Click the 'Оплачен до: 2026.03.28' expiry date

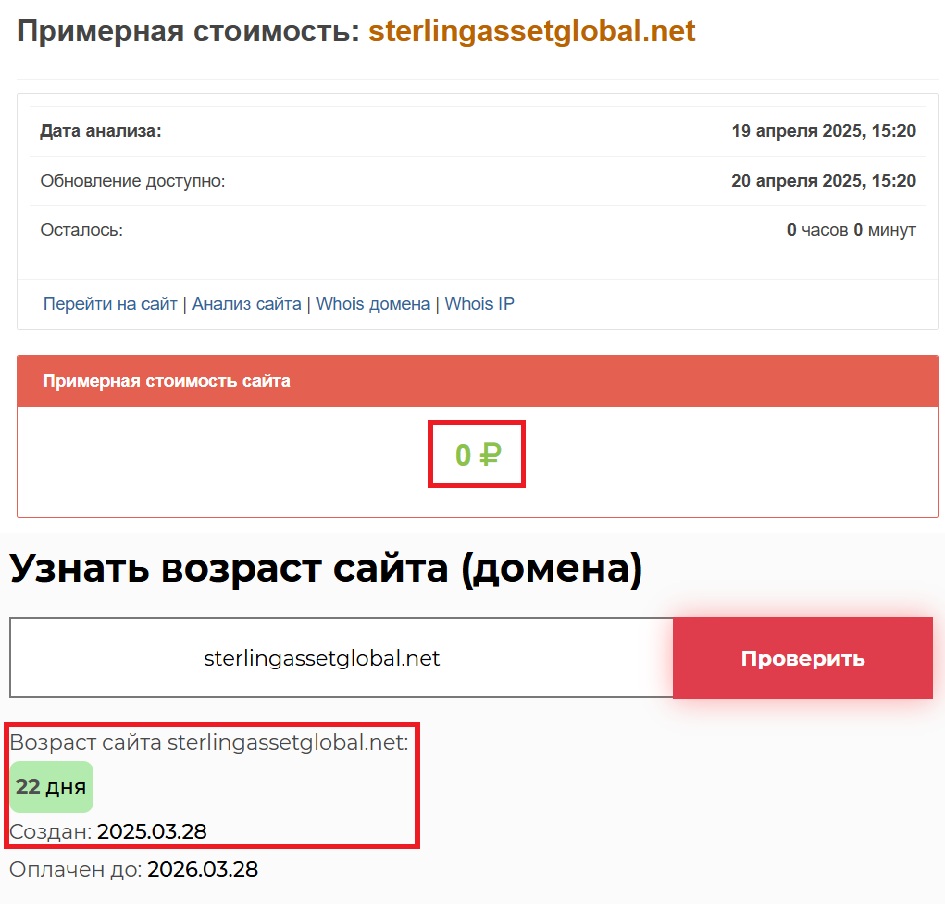(x=133, y=870)
